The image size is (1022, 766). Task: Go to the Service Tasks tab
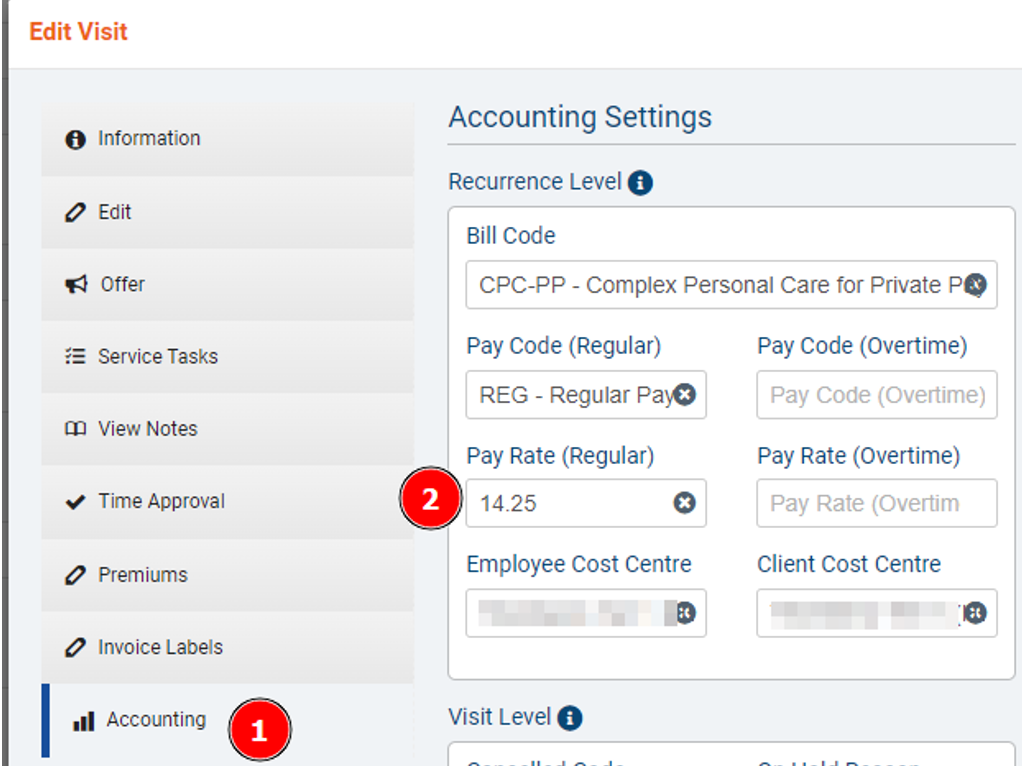tap(227, 357)
